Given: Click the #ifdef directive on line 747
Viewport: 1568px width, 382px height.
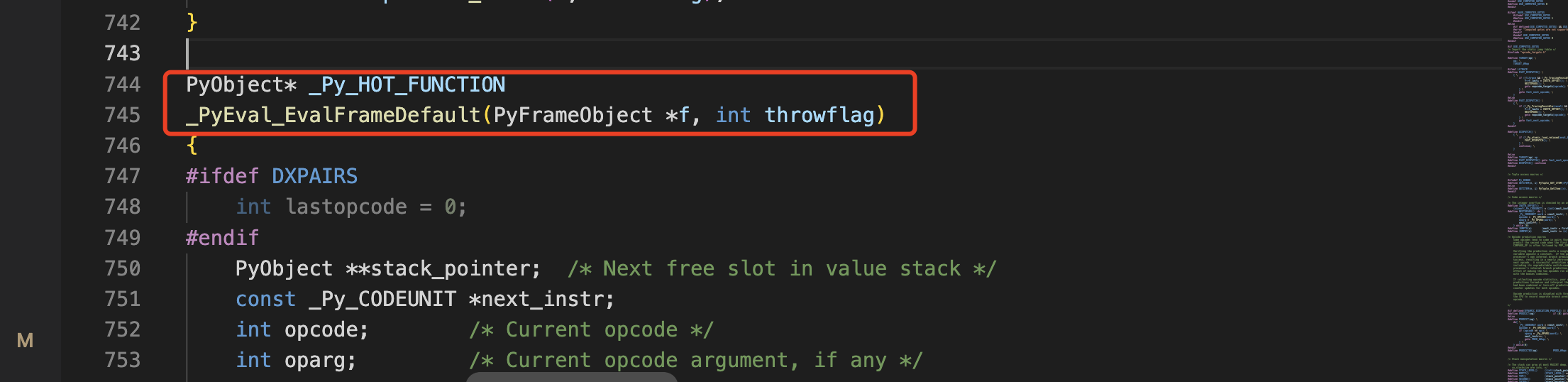Looking at the screenshot, I should pyautogui.click(x=222, y=176).
